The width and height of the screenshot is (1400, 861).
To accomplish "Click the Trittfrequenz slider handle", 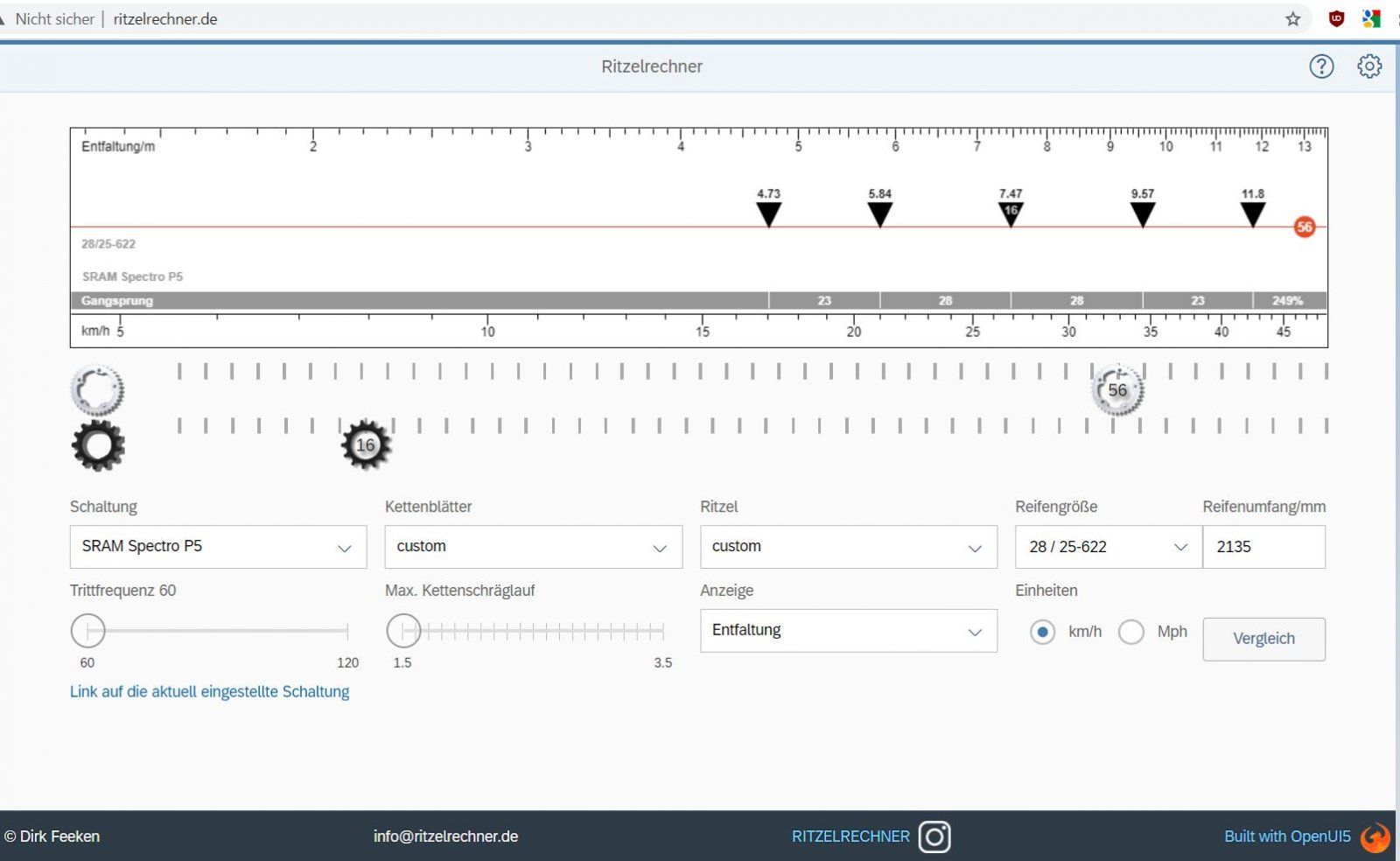I will [x=88, y=630].
